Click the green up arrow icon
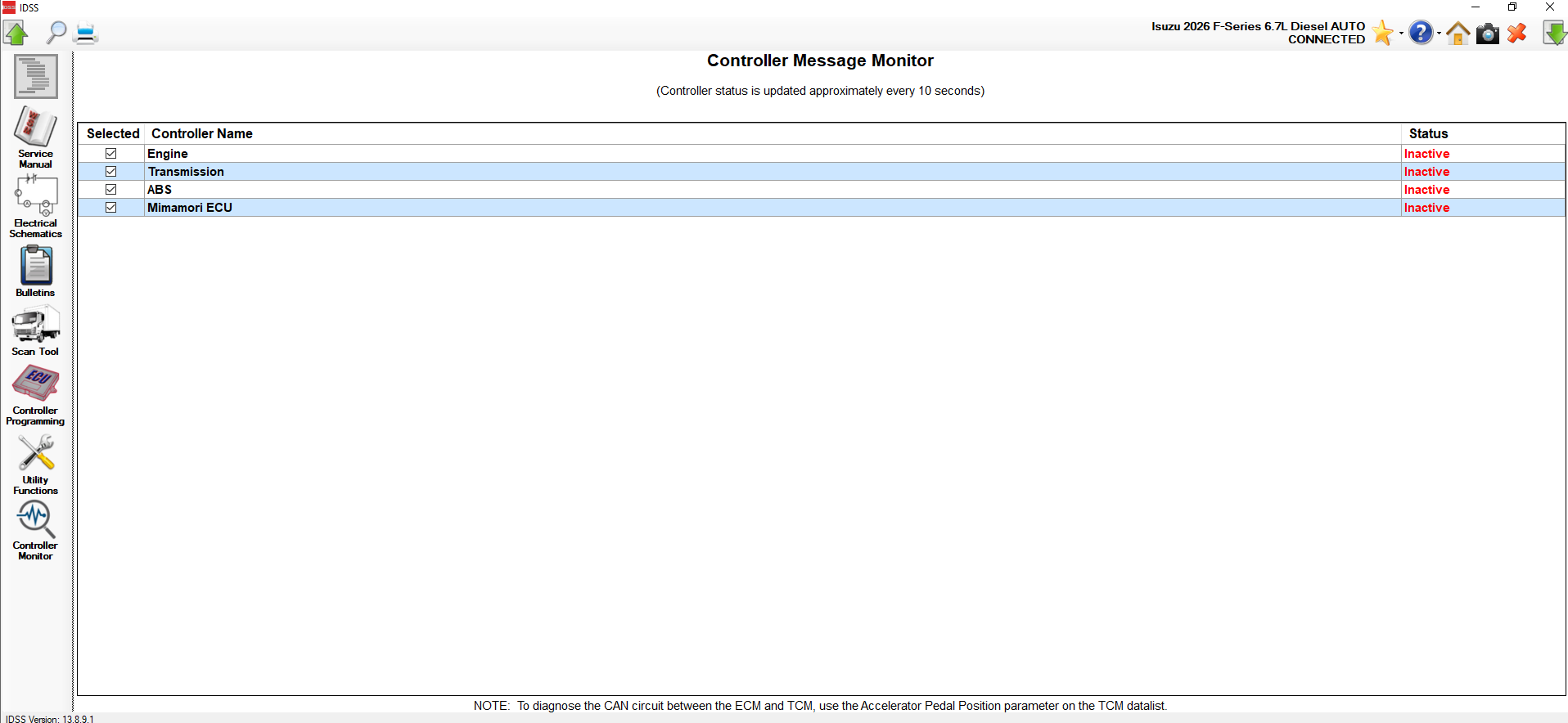The image size is (1568, 723). [16, 33]
